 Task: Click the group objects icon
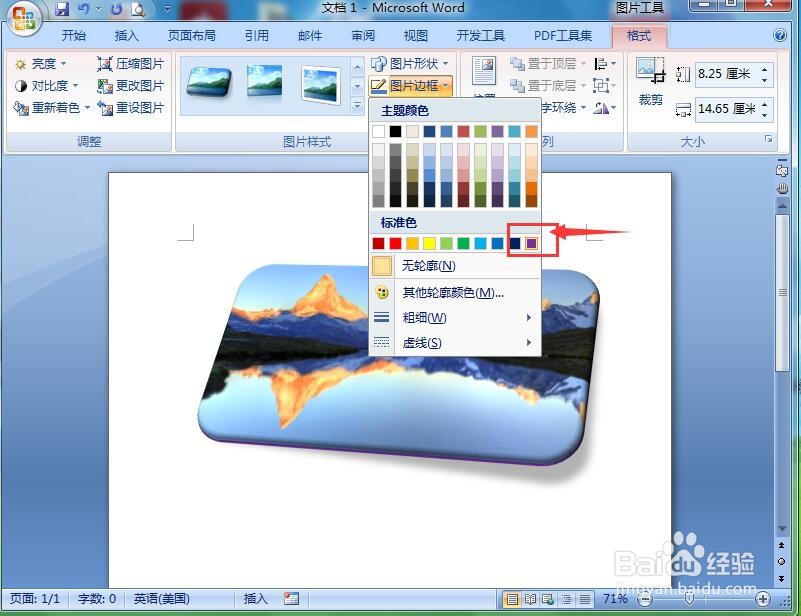[605, 85]
